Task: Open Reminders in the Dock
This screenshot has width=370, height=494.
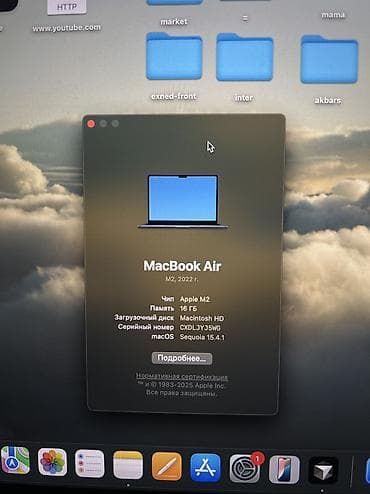Action: [x=89, y=464]
